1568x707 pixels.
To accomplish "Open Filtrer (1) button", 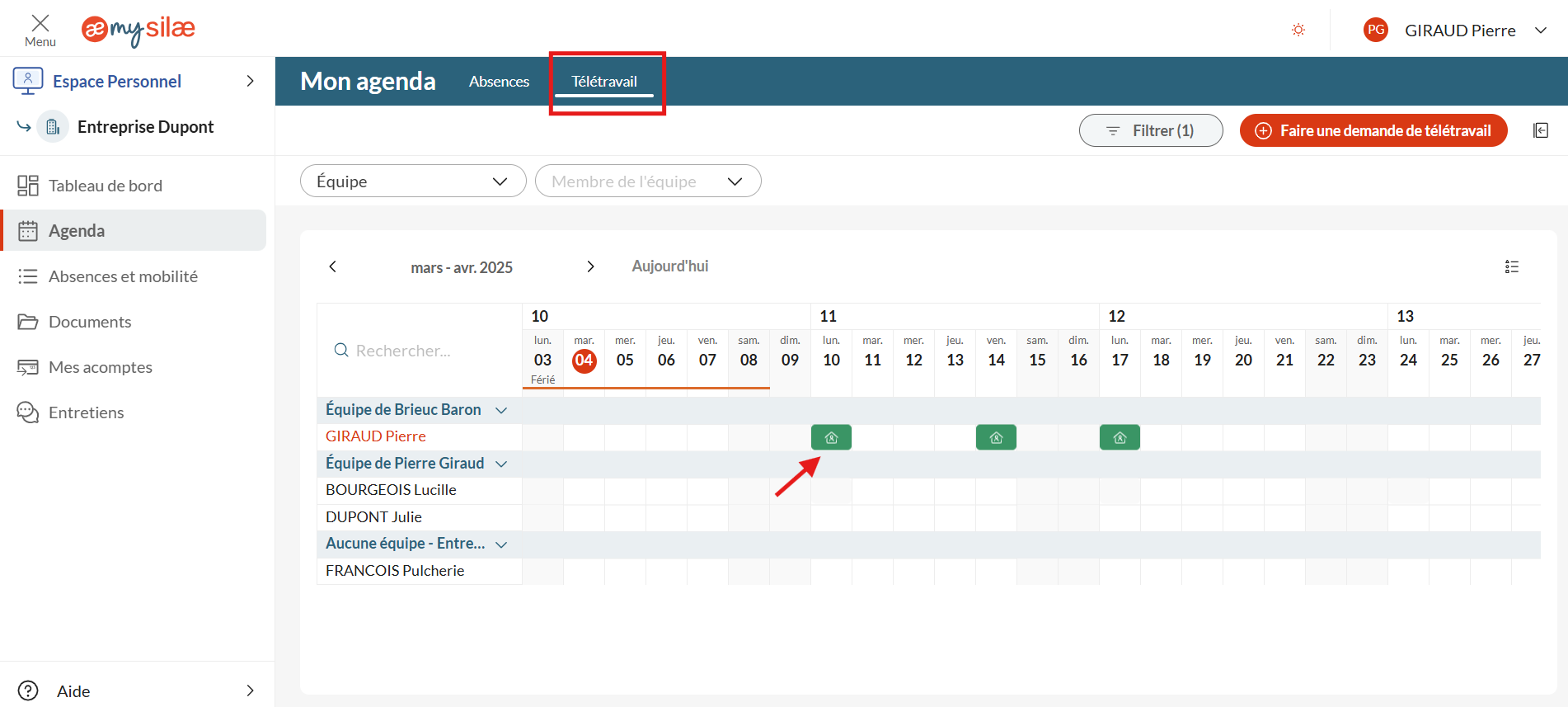I will 1151,130.
